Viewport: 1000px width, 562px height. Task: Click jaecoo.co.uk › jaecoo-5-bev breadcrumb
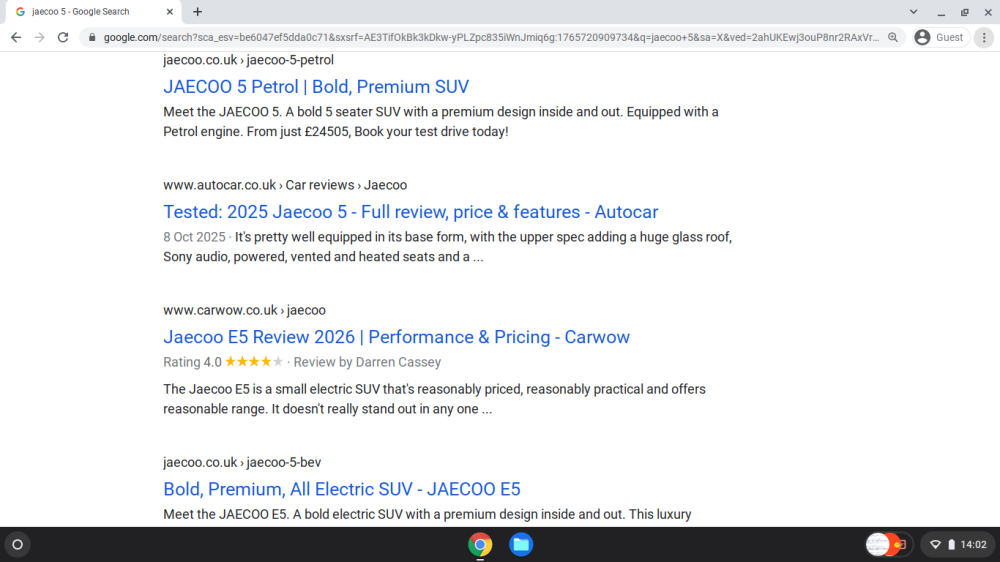[x=242, y=462]
